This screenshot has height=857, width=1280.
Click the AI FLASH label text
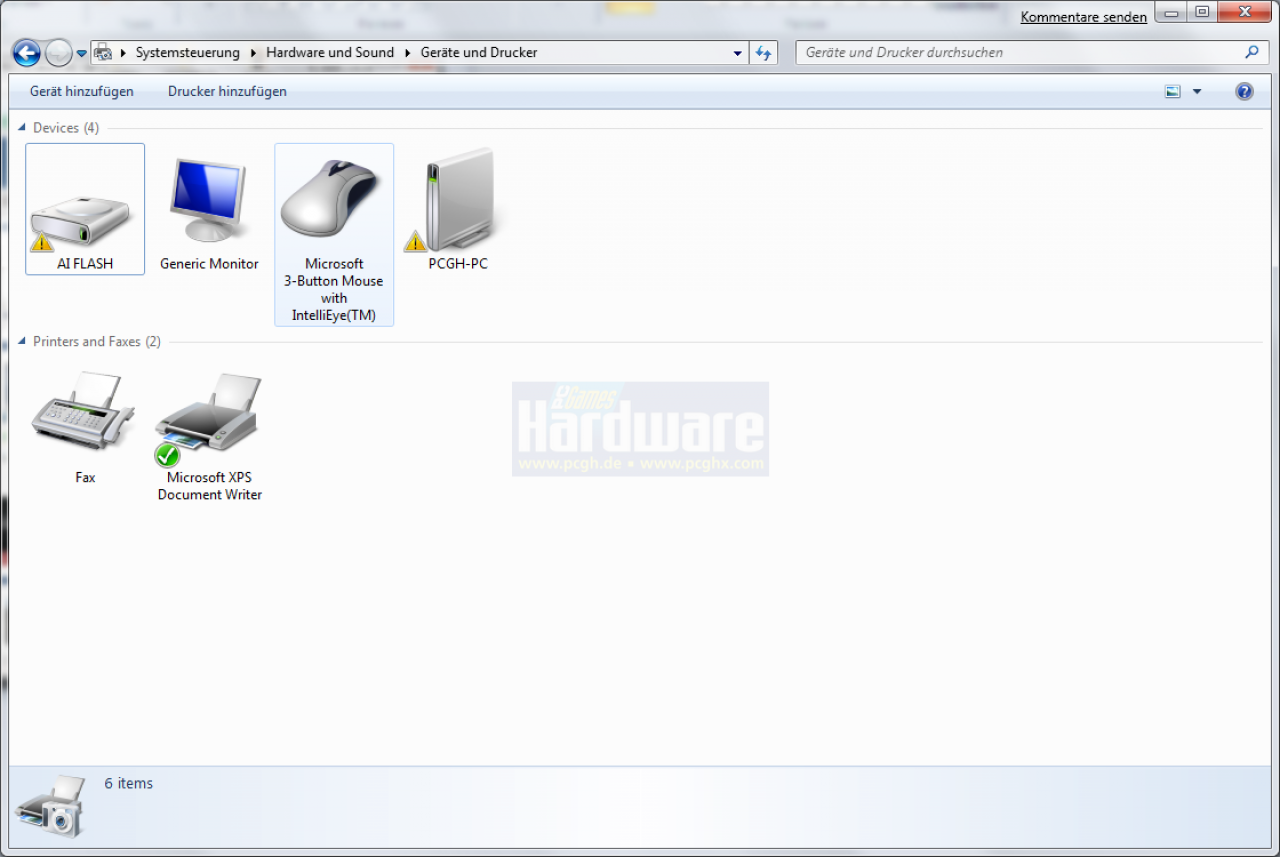click(x=85, y=264)
